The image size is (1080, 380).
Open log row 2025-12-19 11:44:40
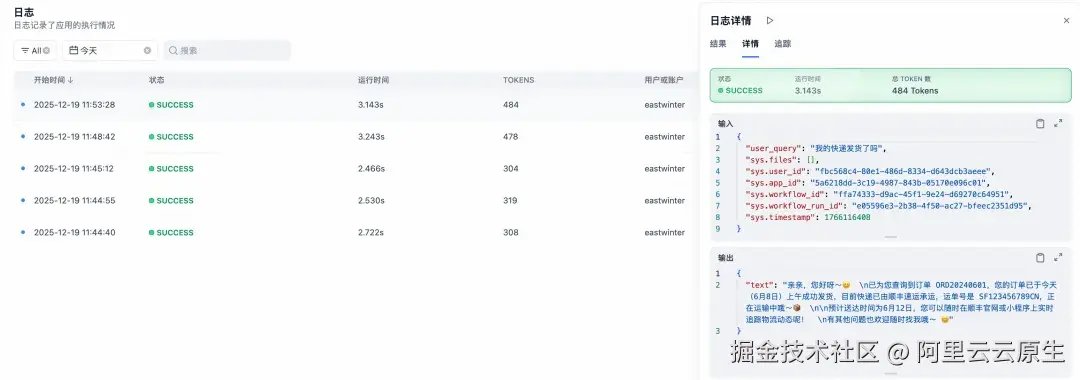[355, 233]
